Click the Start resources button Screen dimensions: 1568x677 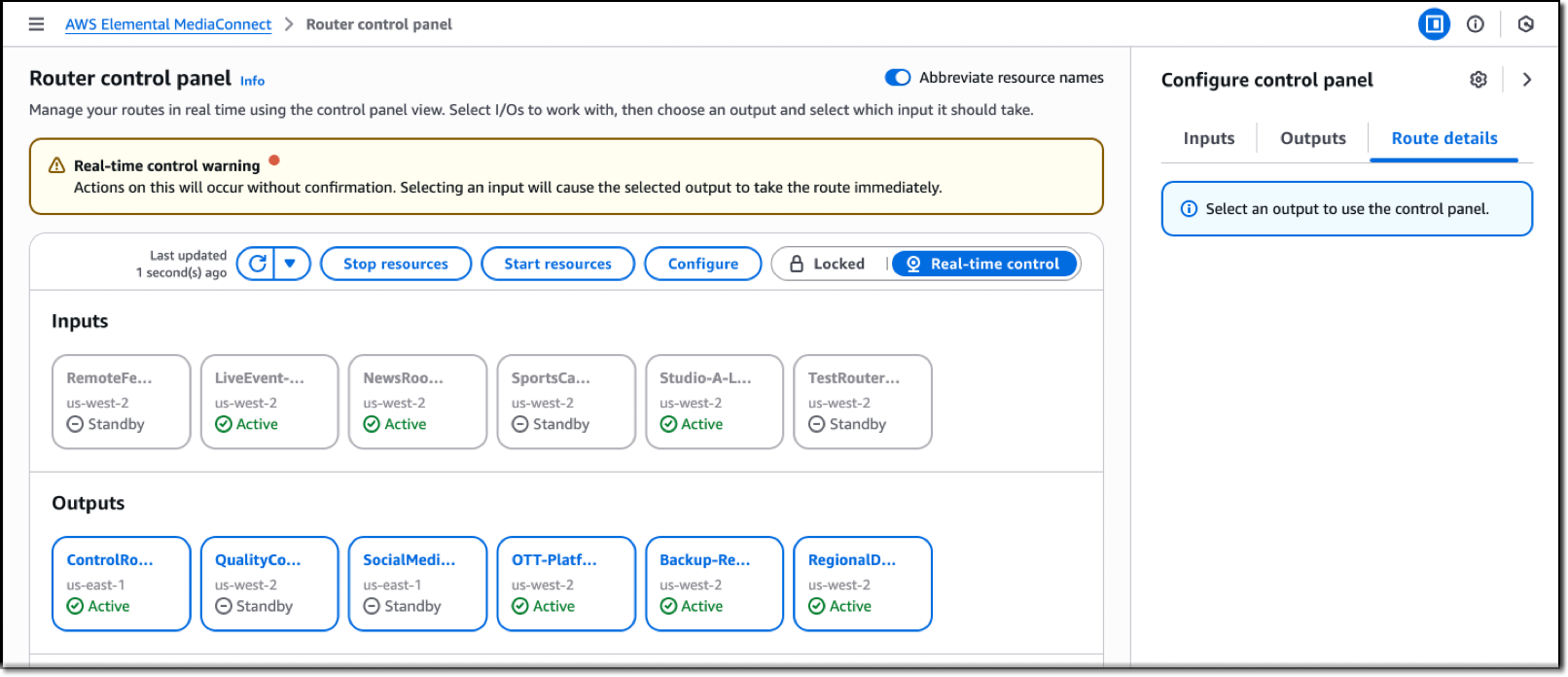[557, 264]
